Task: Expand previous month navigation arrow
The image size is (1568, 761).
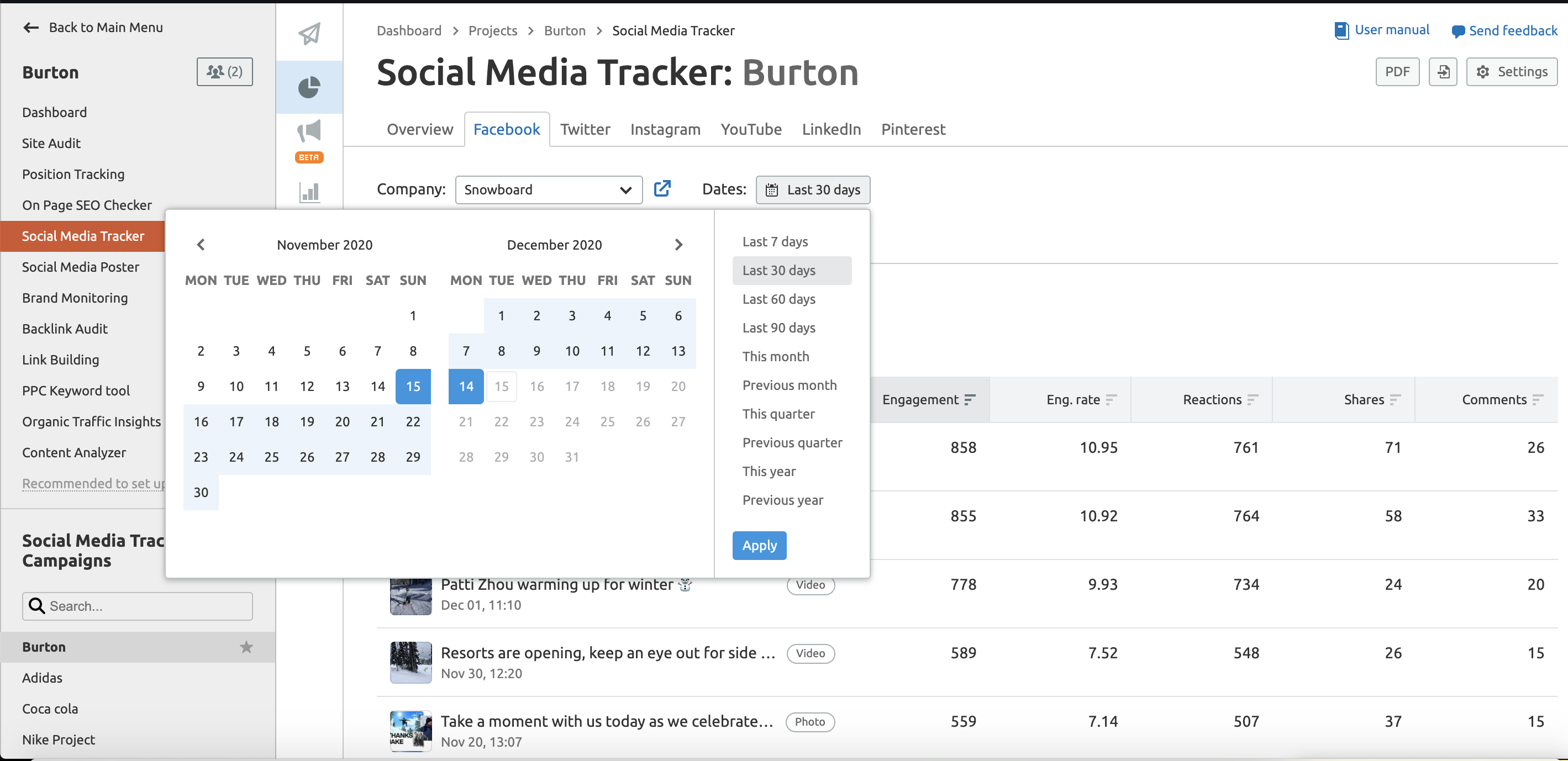Action: click(201, 245)
